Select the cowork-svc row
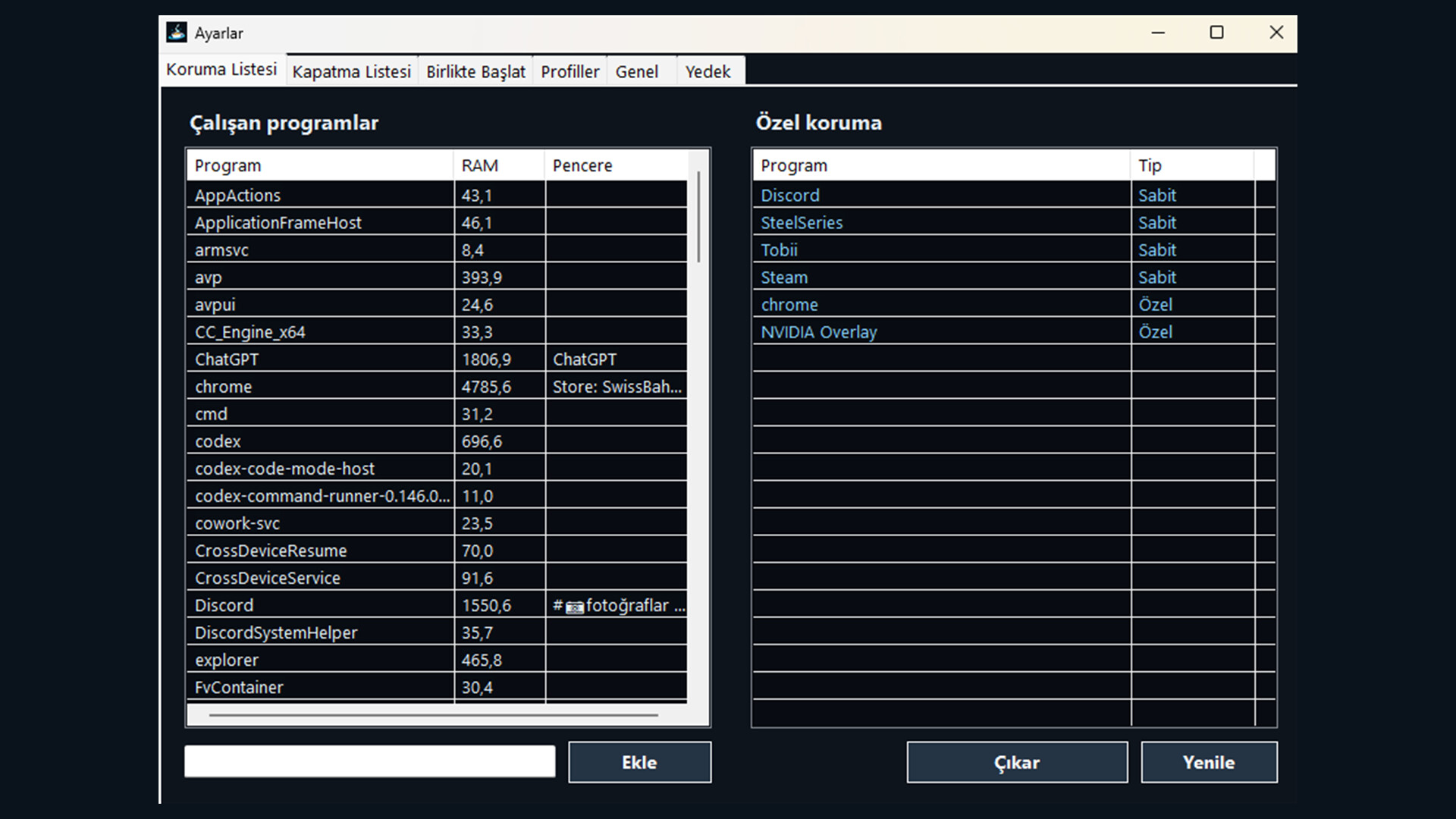 click(437, 522)
